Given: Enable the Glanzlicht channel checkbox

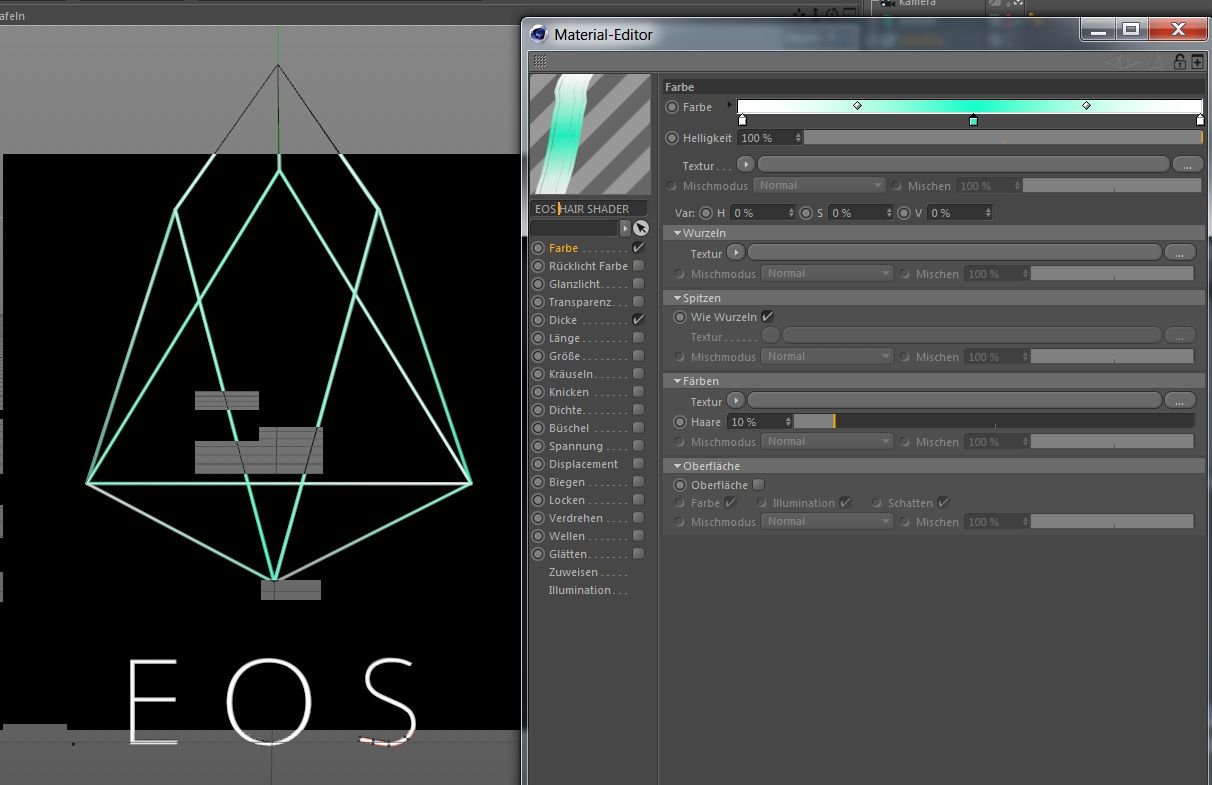Looking at the screenshot, I should click(638, 284).
